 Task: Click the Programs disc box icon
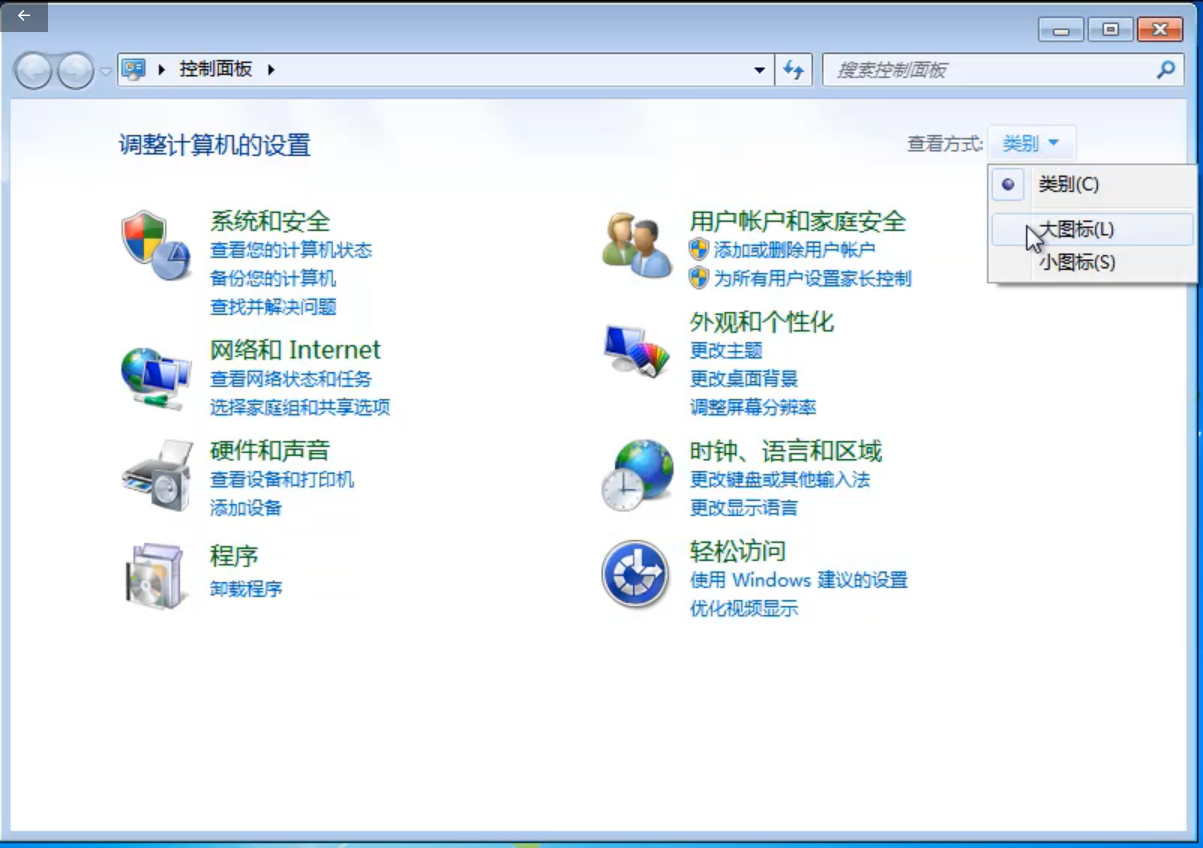tap(155, 576)
